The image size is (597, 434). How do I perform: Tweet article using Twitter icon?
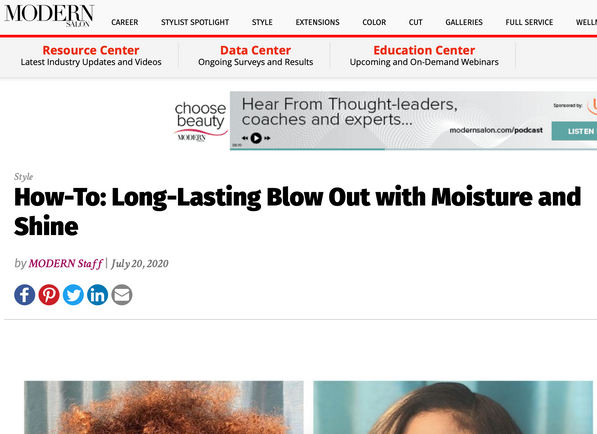[73, 295]
